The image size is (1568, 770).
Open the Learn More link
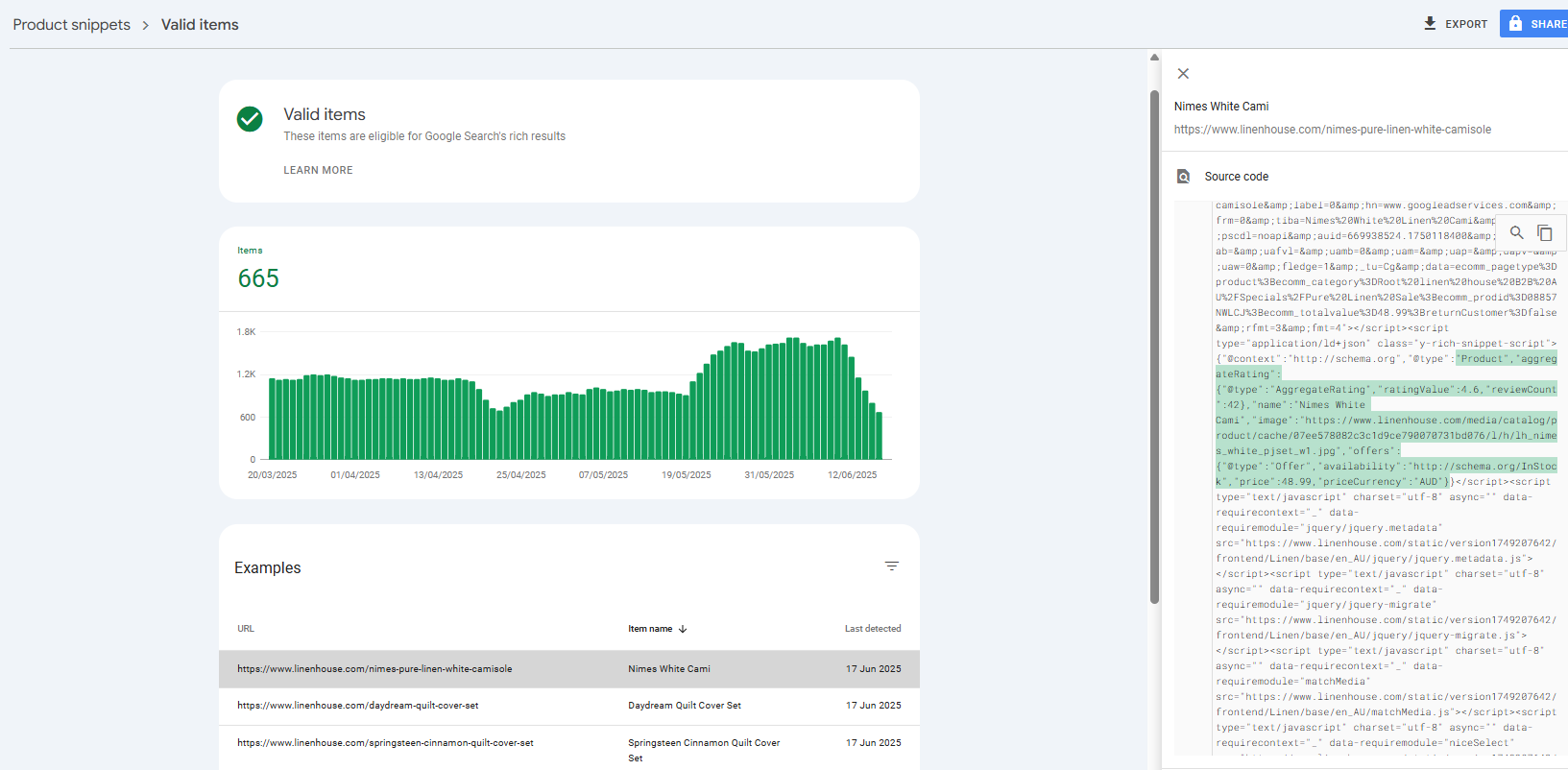(318, 170)
